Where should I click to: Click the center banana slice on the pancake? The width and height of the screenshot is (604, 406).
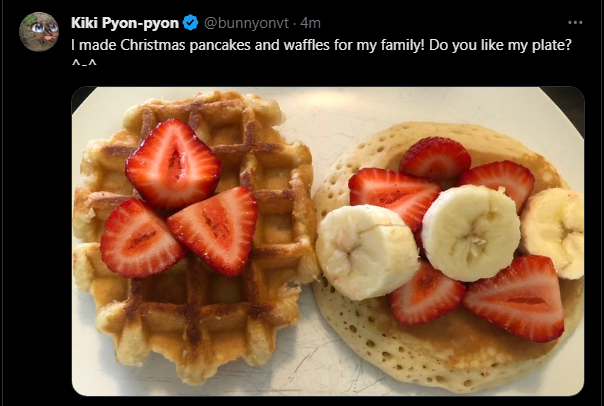coord(471,233)
